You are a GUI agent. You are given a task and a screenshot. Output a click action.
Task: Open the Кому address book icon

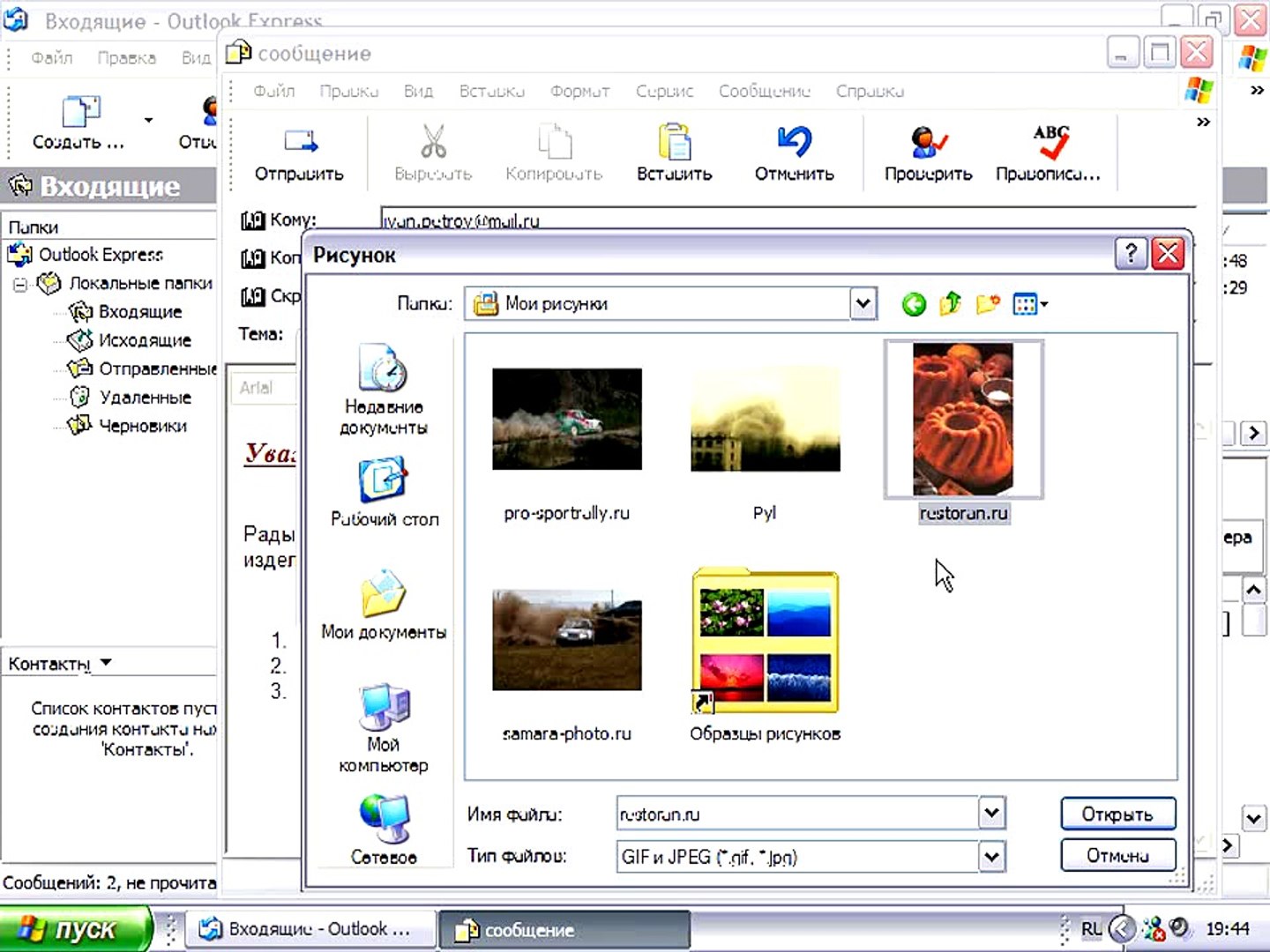point(253,220)
